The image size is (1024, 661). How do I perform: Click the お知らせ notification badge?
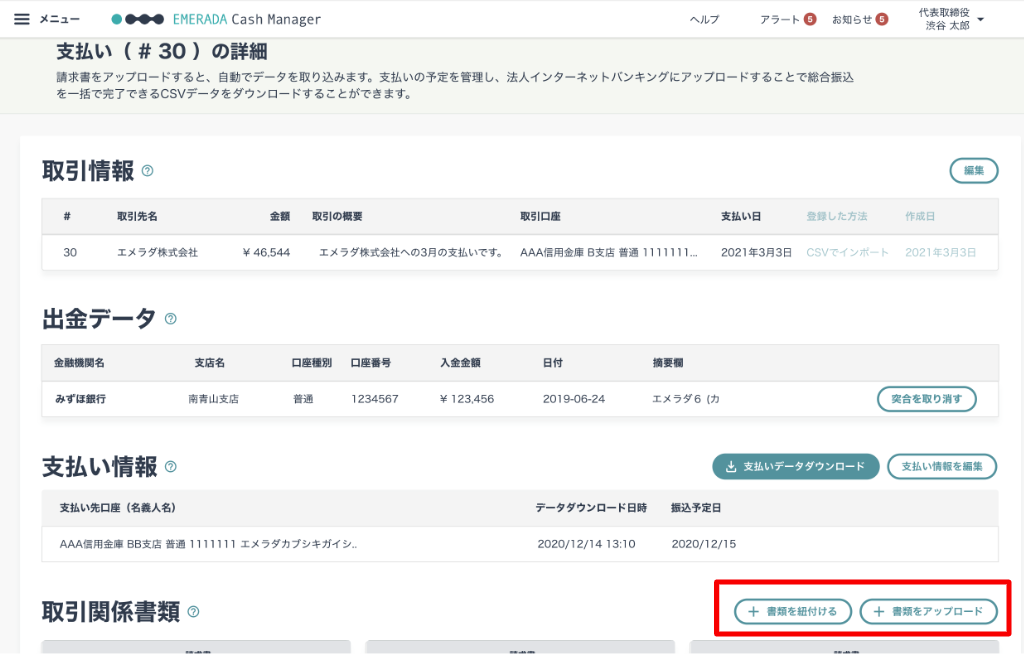[x=882, y=19]
